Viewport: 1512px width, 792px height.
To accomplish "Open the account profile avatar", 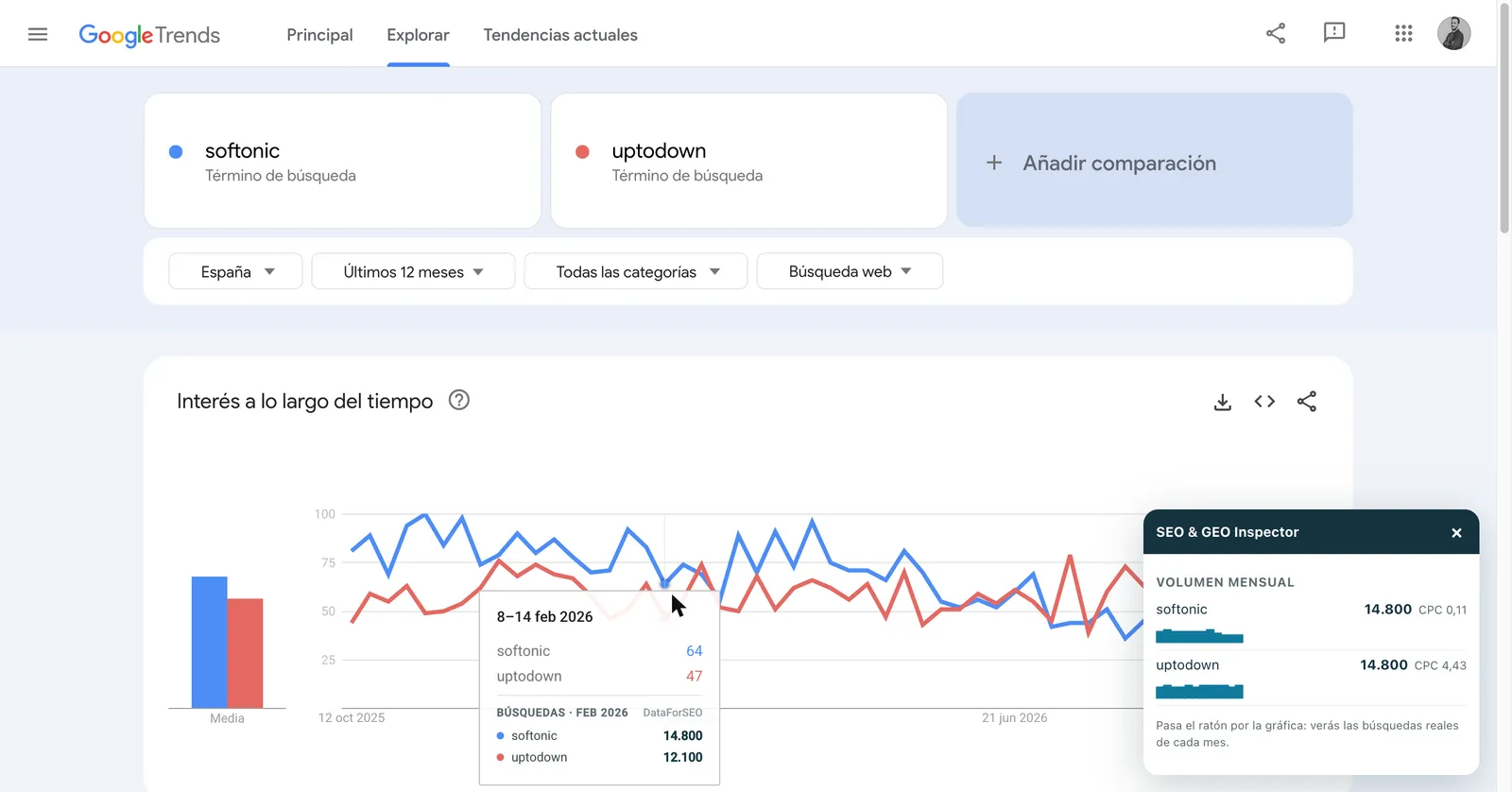I will pyautogui.click(x=1454, y=33).
